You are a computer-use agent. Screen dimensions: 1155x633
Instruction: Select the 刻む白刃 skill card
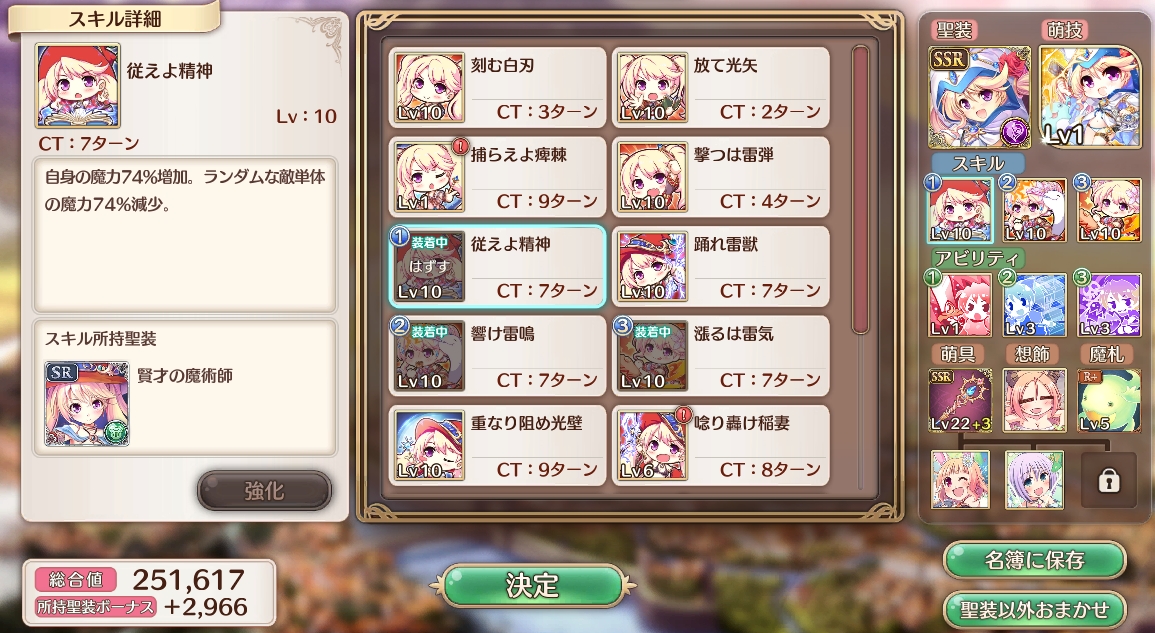tap(497, 88)
